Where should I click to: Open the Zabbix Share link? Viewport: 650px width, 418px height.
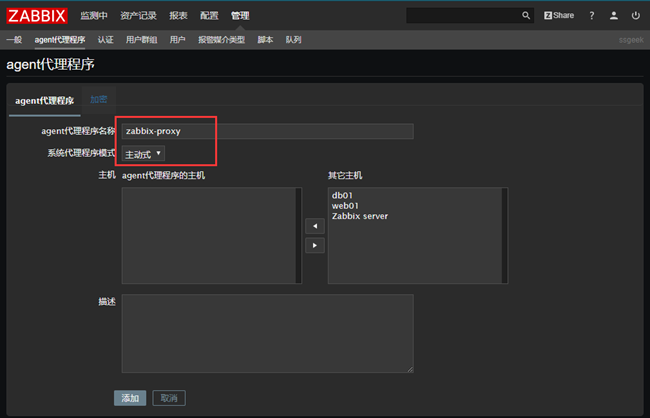pos(559,16)
